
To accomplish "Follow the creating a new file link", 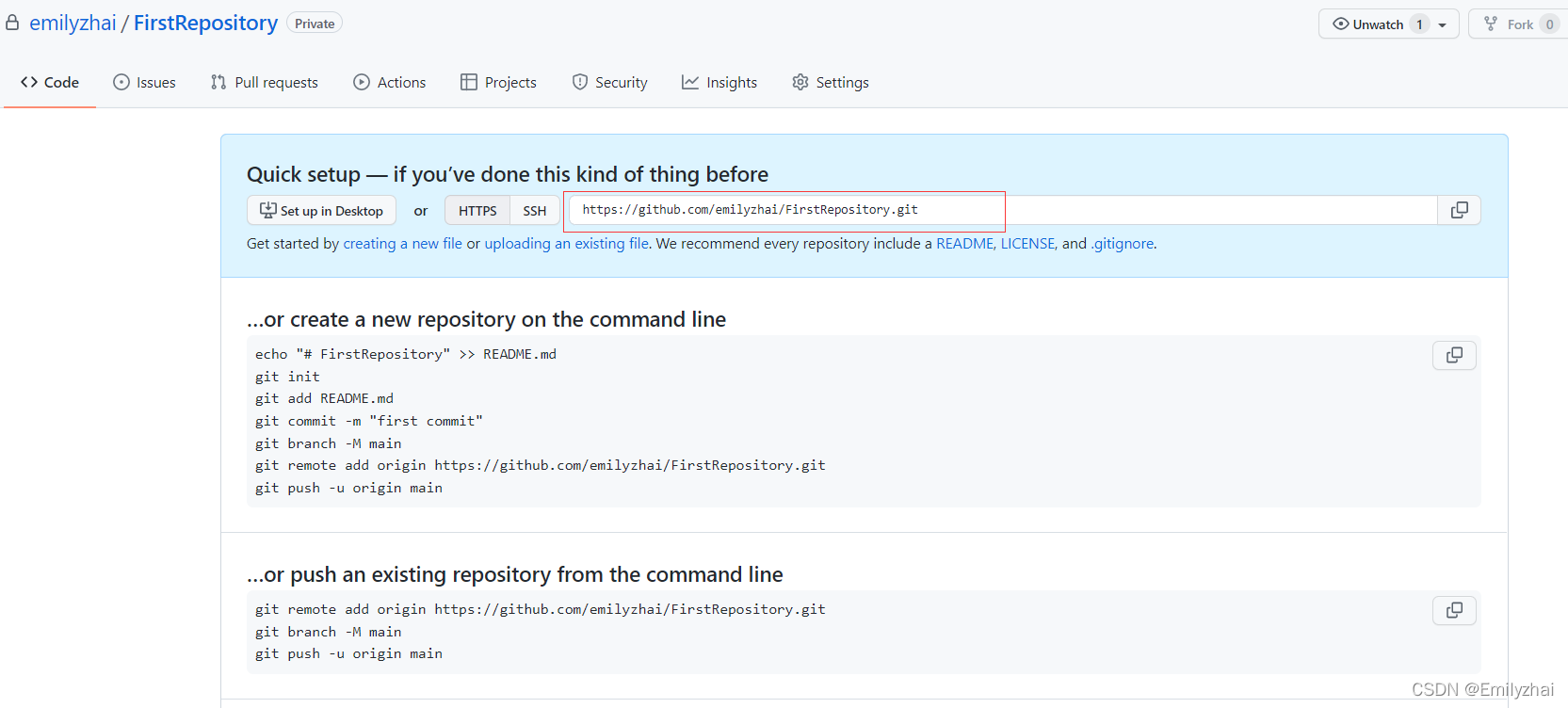I will click(x=403, y=243).
